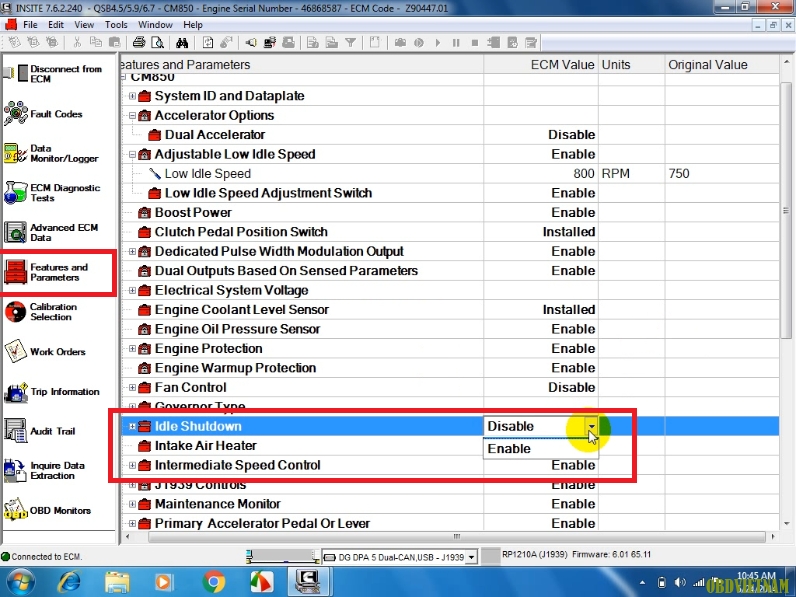
Task: Open Calibration Selection
Action: click(41, 312)
